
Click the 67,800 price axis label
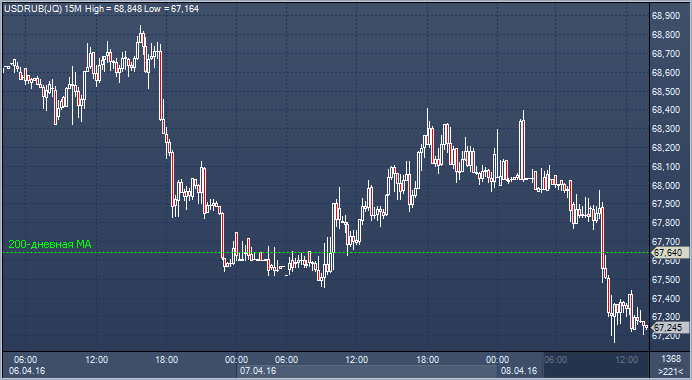[666, 223]
